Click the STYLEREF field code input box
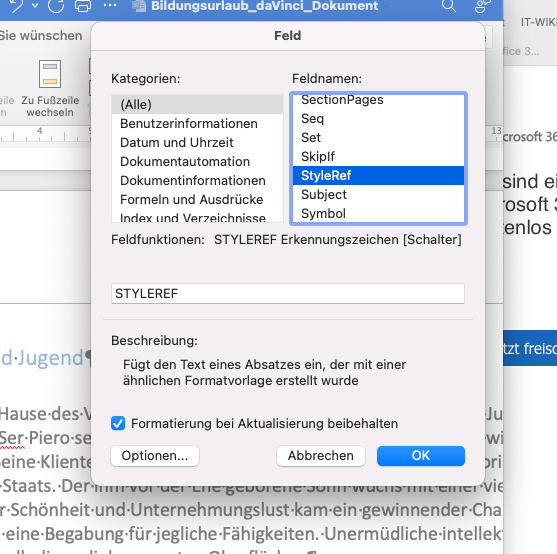Viewport: 557px width, 554px height. (288, 293)
